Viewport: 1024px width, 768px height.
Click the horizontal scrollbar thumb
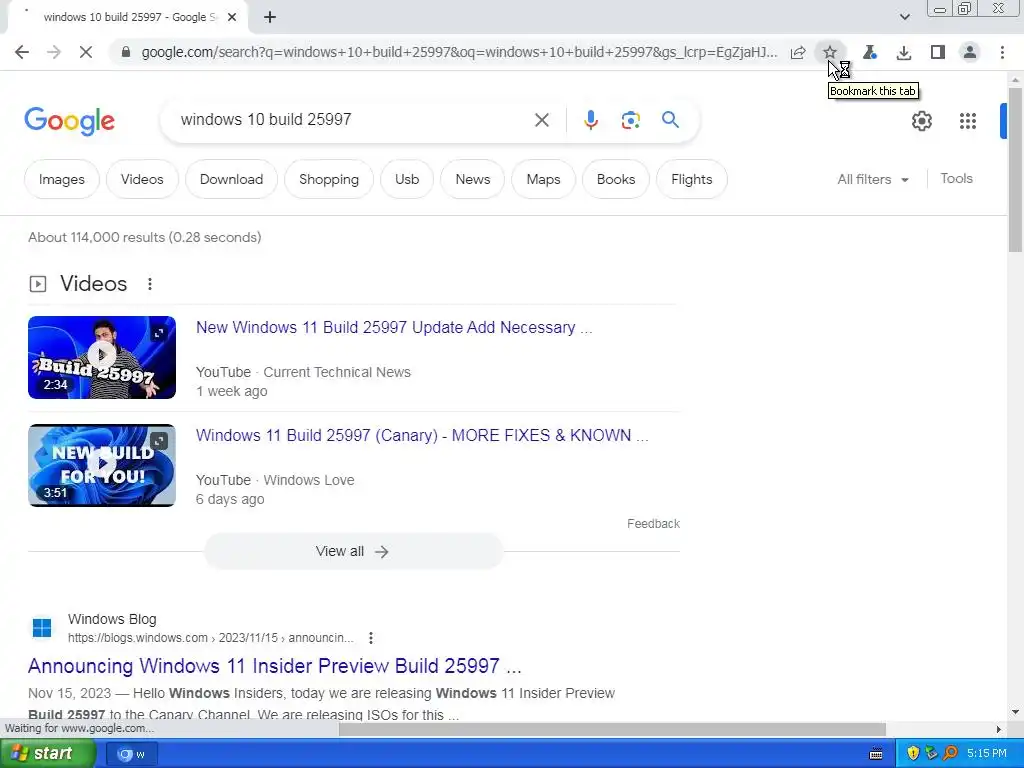click(x=612, y=729)
